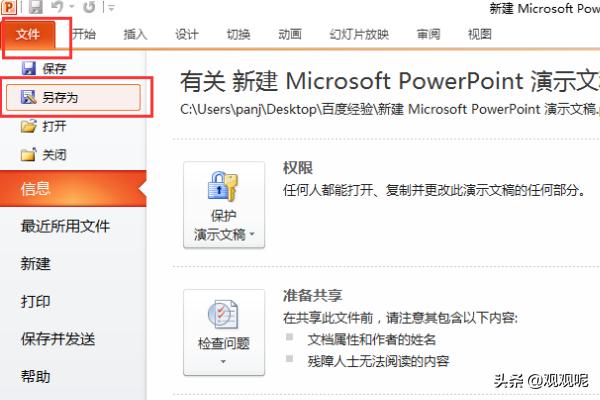Switch to the 视图 ribbon tab
Screen dimensions: 600x400
point(479,34)
